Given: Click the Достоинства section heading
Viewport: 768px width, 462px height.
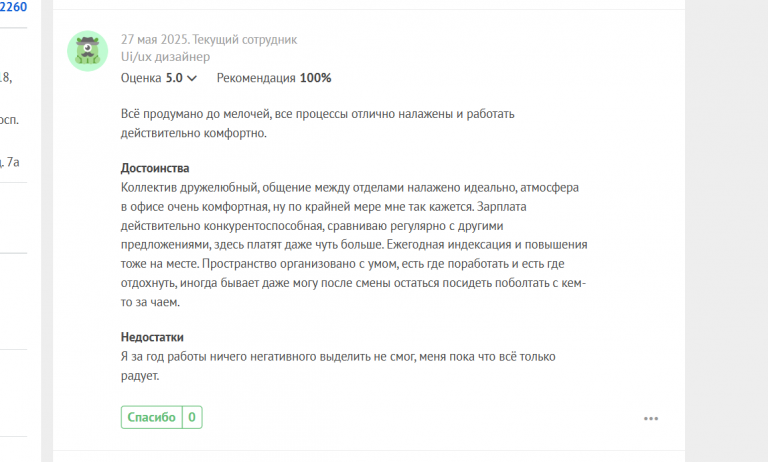Looking at the screenshot, I should [155, 168].
